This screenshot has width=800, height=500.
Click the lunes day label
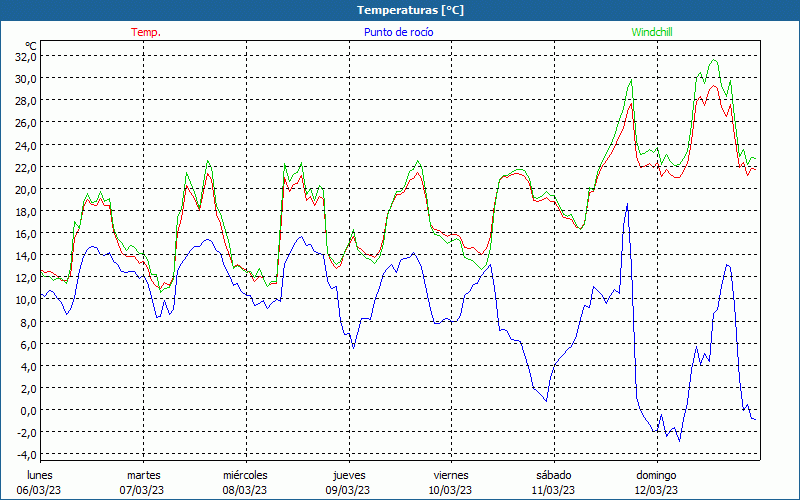pos(40,475)
